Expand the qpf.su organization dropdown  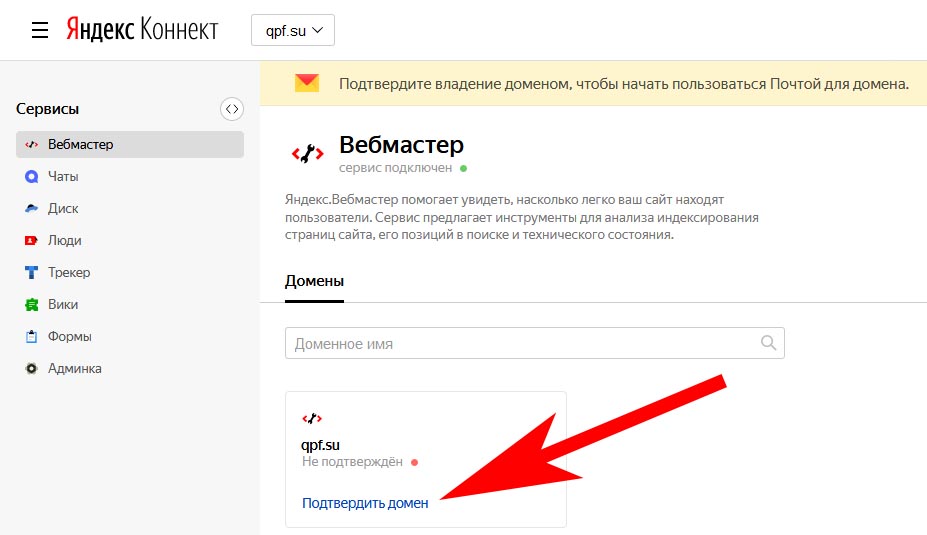click(293, 30)
